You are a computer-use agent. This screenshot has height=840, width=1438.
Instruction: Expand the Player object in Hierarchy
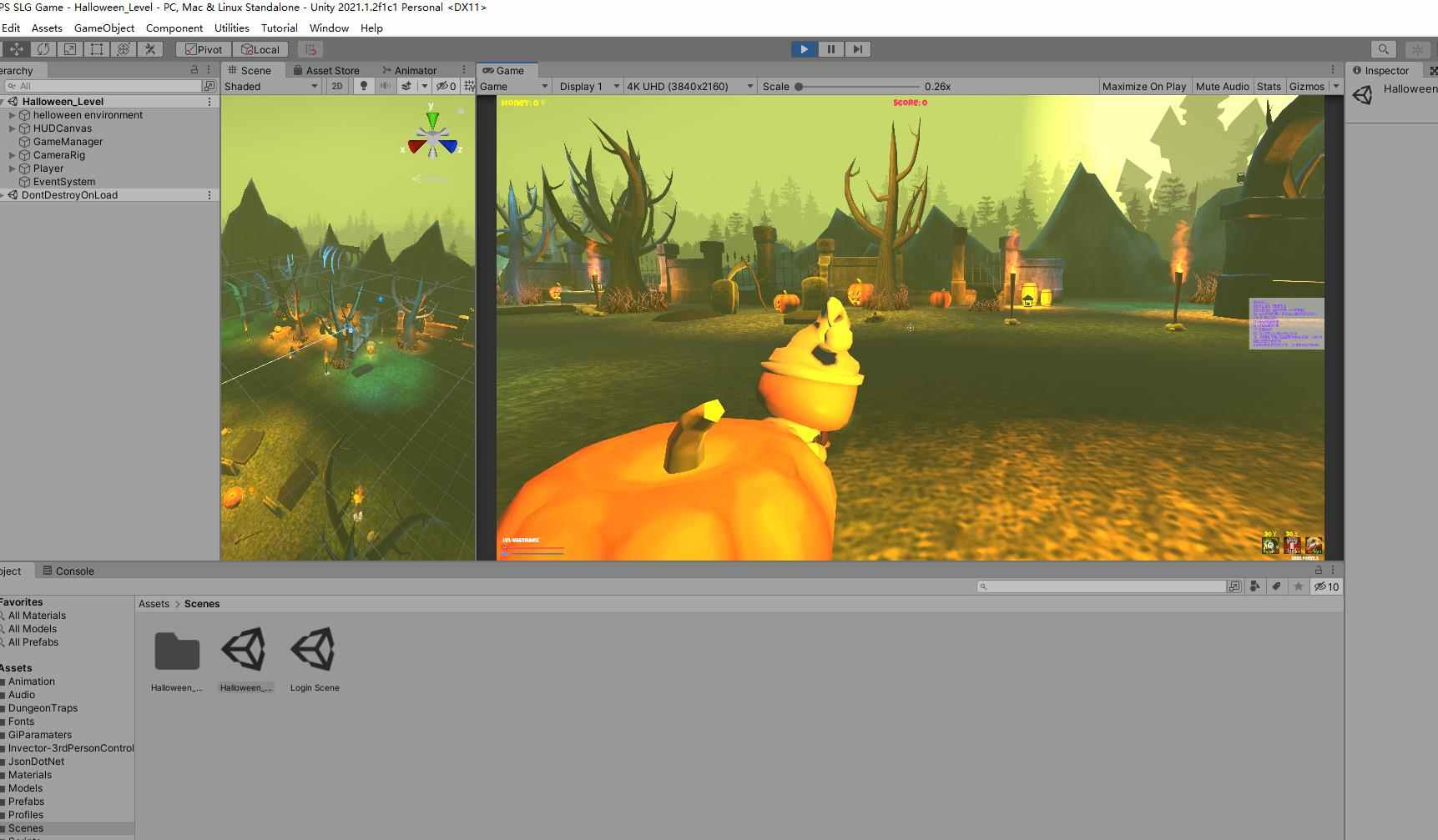pos(12,168)
